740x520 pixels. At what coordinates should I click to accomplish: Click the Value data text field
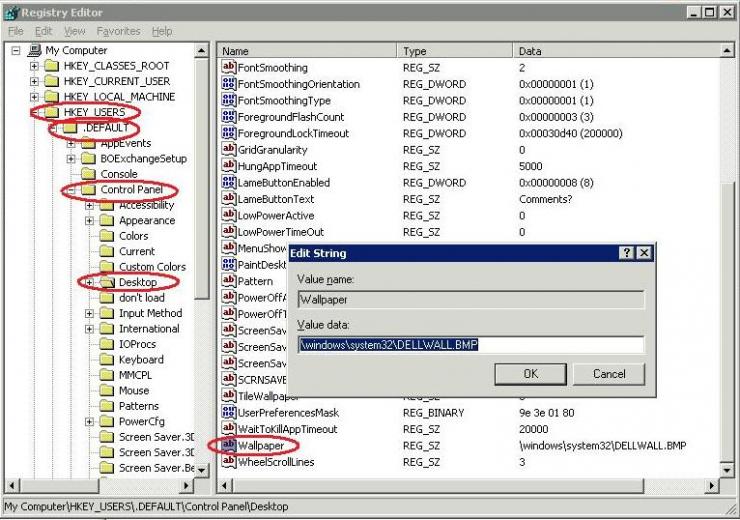point(471,344)
